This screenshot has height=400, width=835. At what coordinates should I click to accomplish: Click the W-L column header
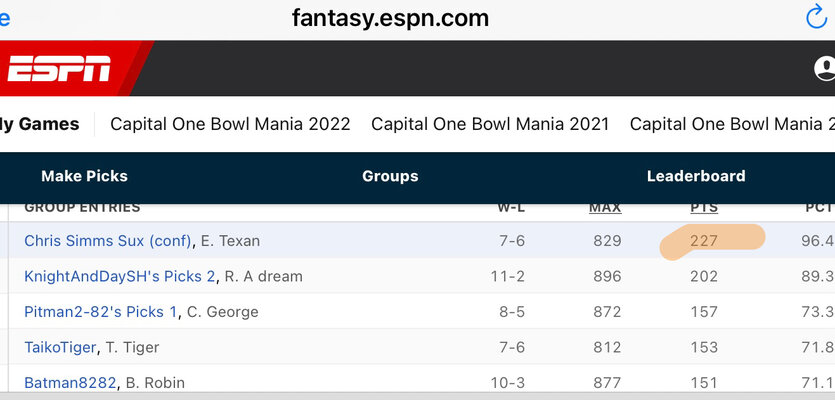511,208
